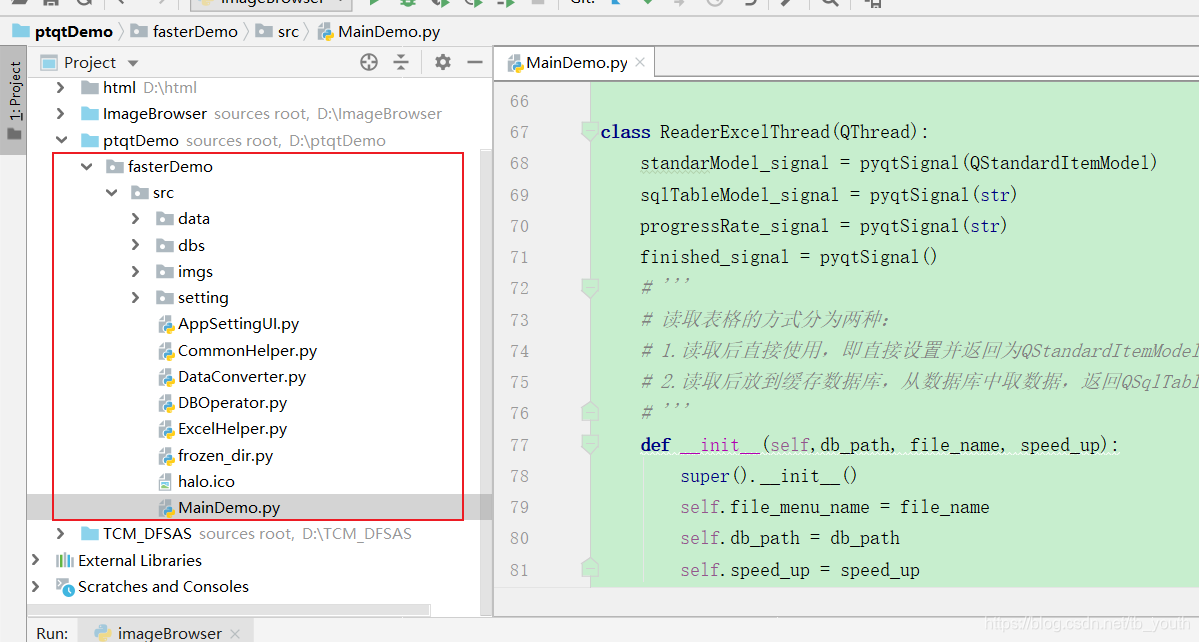Select DBOperator.py in project tree

click(232, 403)
